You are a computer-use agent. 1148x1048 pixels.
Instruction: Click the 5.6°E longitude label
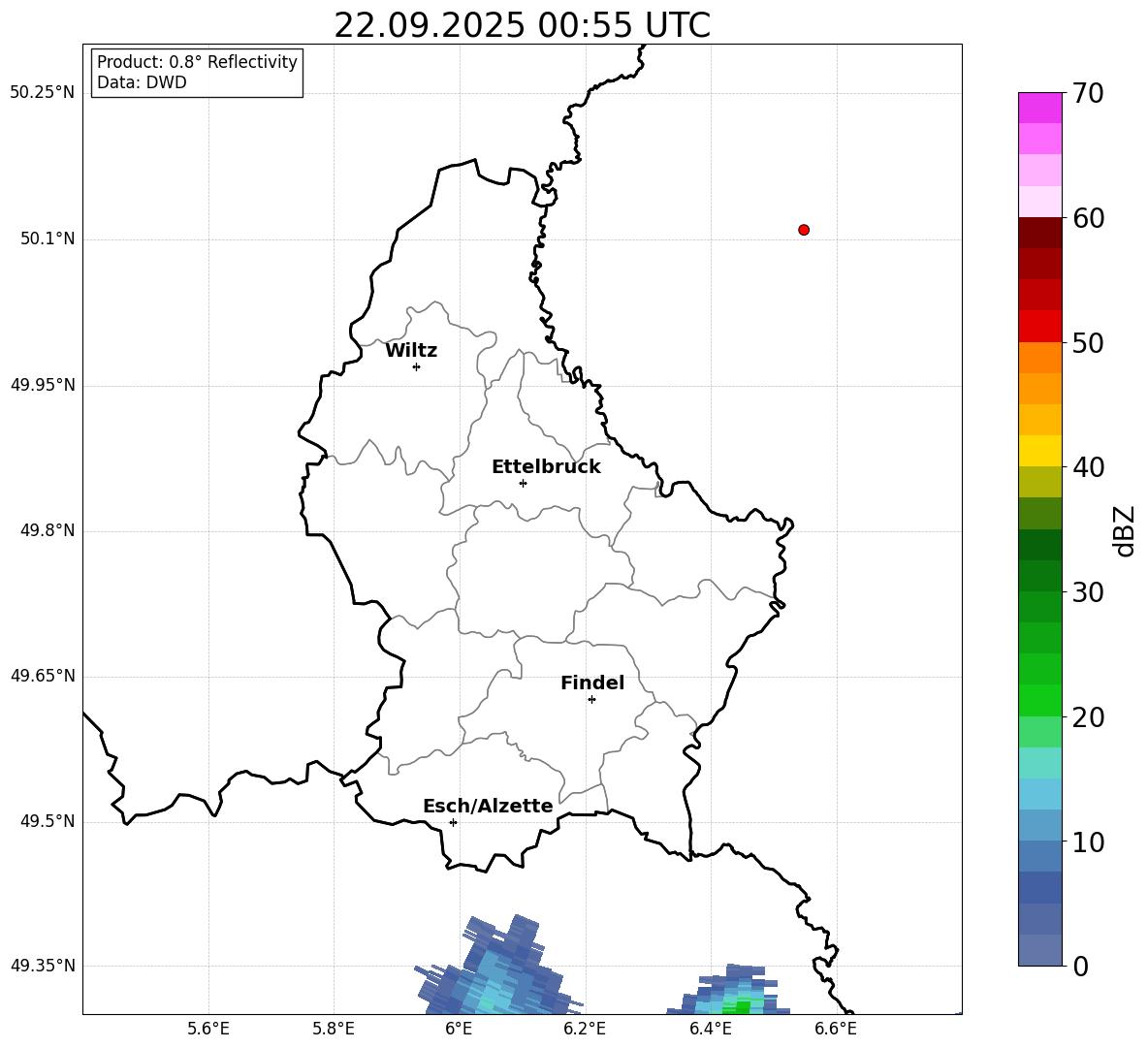click(208, 1029)
